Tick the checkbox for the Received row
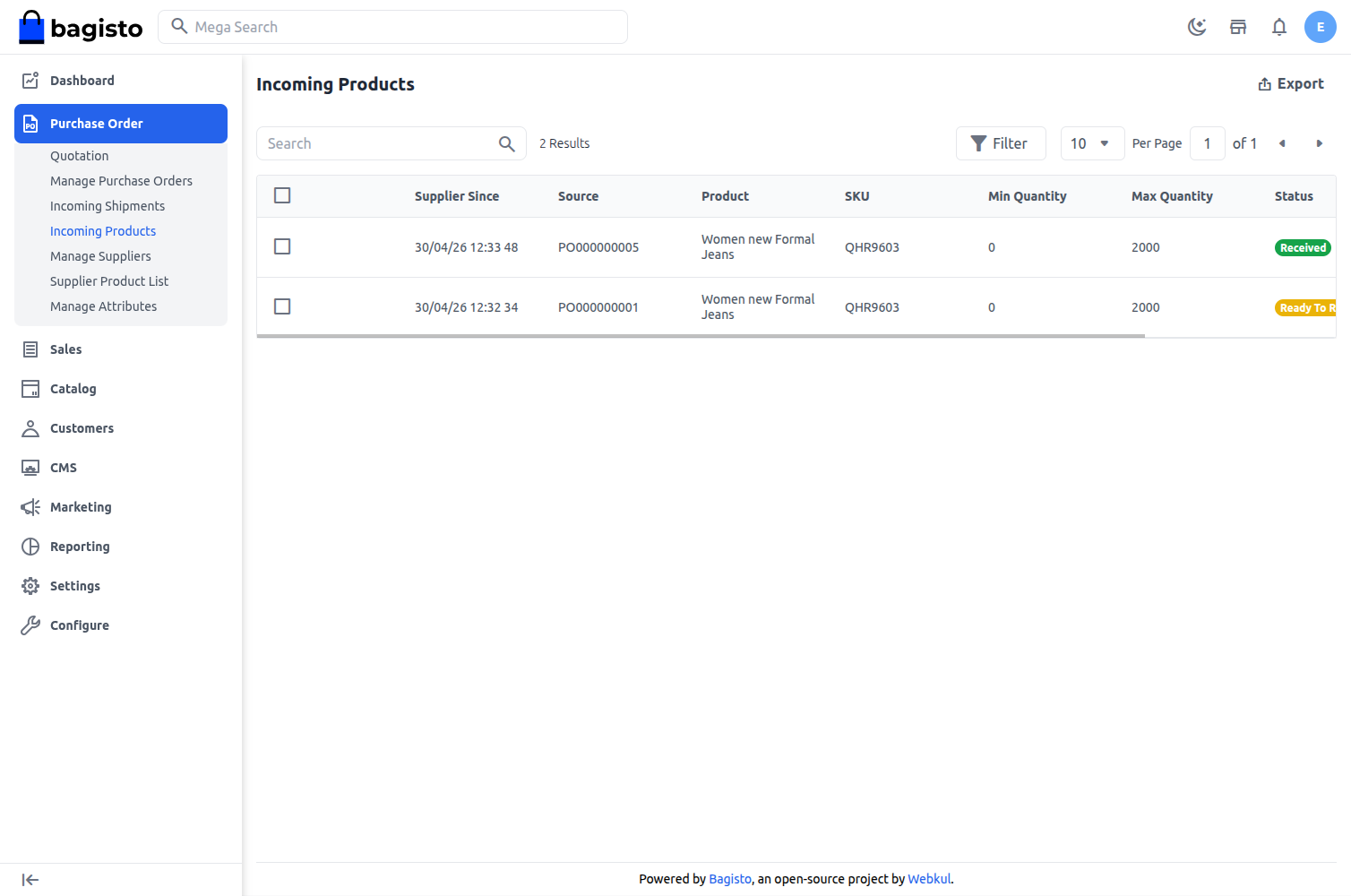 (282, 246)
